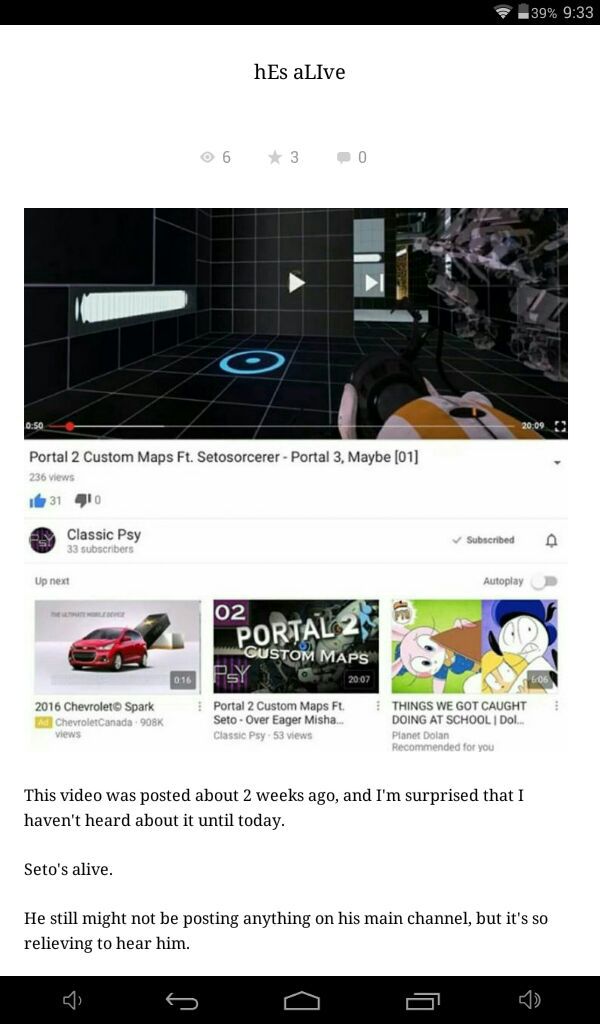The image size is (600, 1024).
Task: Dislike the video with thumbs down
Action: coord(82,500)
